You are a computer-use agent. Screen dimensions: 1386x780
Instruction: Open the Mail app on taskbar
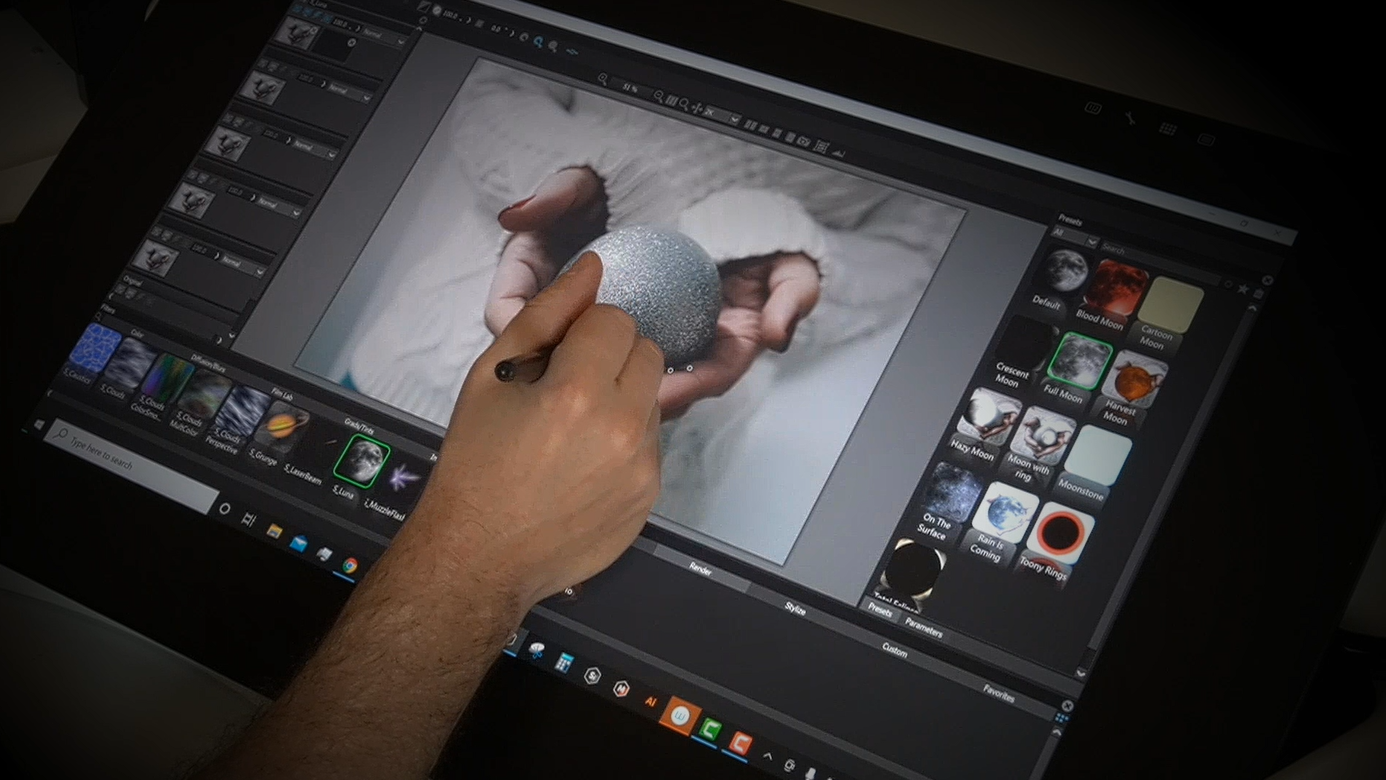click(x=298, y=543)
